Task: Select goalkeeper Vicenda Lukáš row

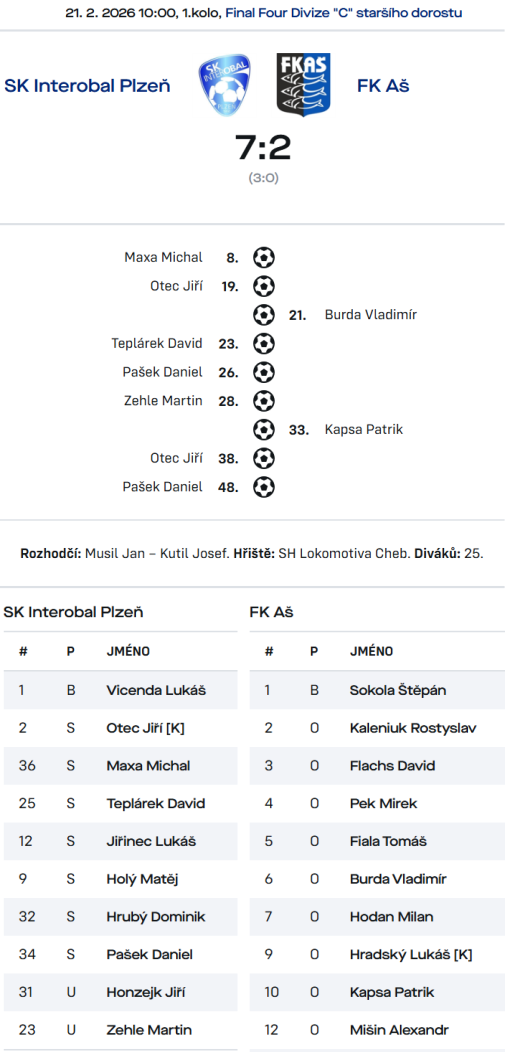Action: 121,690
